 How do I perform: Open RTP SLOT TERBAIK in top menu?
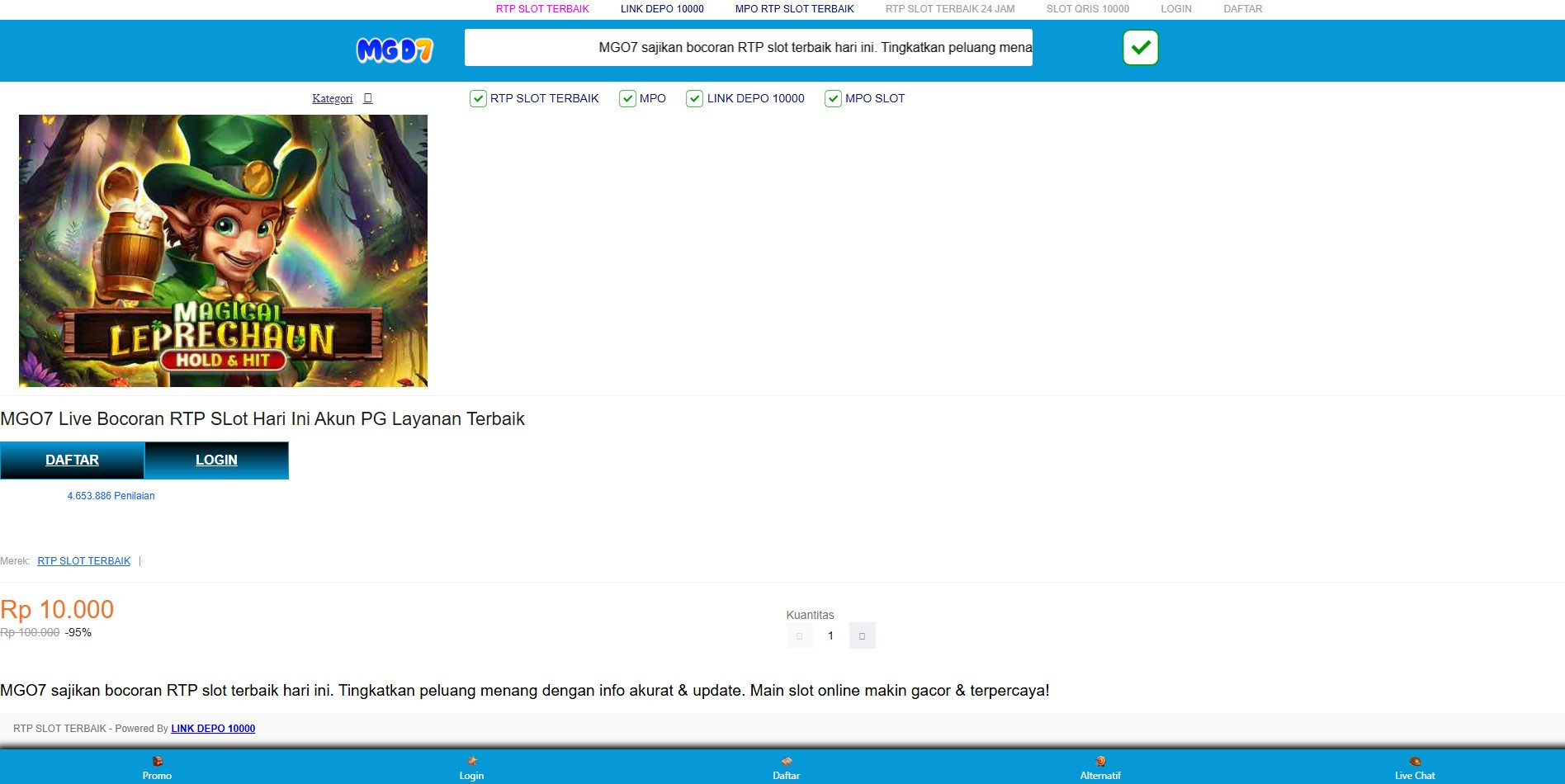click(x=542, y=9)
